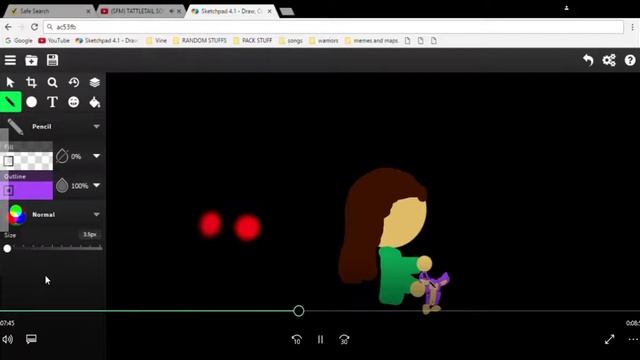Select the clipart smiley tool
Image resolution: width=640 pixels, height=360 pixels.
coord(73,102)
